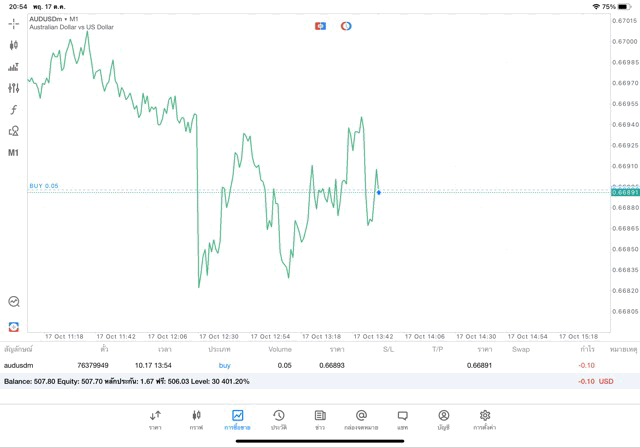Screen dimensions: 640x447
Task: Open the chart type candlestick icon
Action: click(x=14, y=45)
